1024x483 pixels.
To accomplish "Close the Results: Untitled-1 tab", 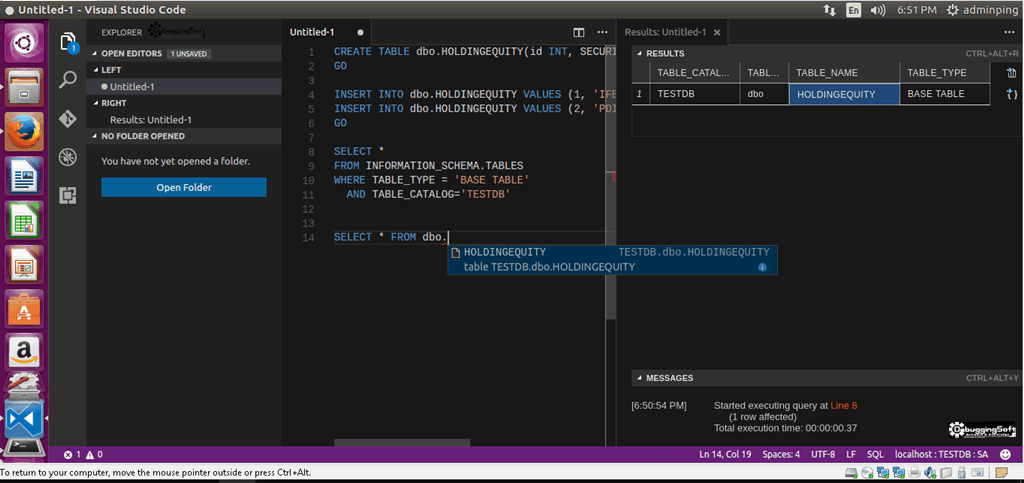I will [716, 33].
